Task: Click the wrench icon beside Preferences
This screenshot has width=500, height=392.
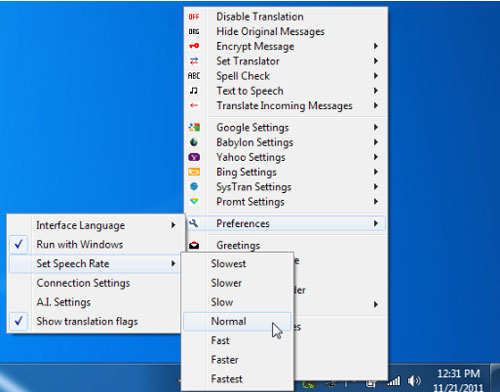Action: tap(194, 223)
